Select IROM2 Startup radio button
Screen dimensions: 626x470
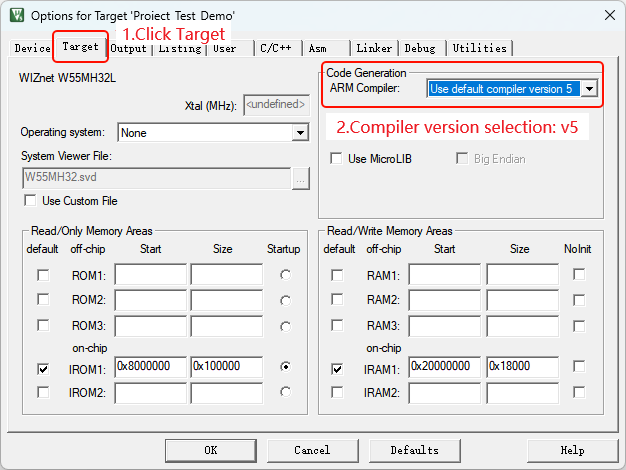coord(285,392)
